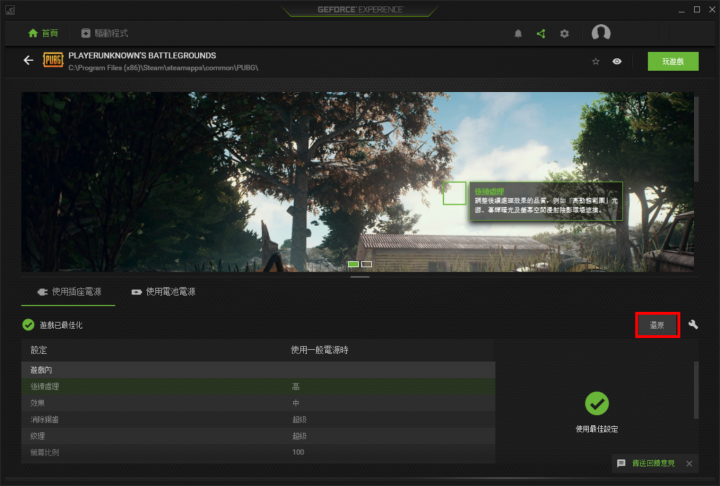Click the large 使用最佳設定 checkmark
The height and width of the screenshot is (486, 720).
click(x=597, y=403)
